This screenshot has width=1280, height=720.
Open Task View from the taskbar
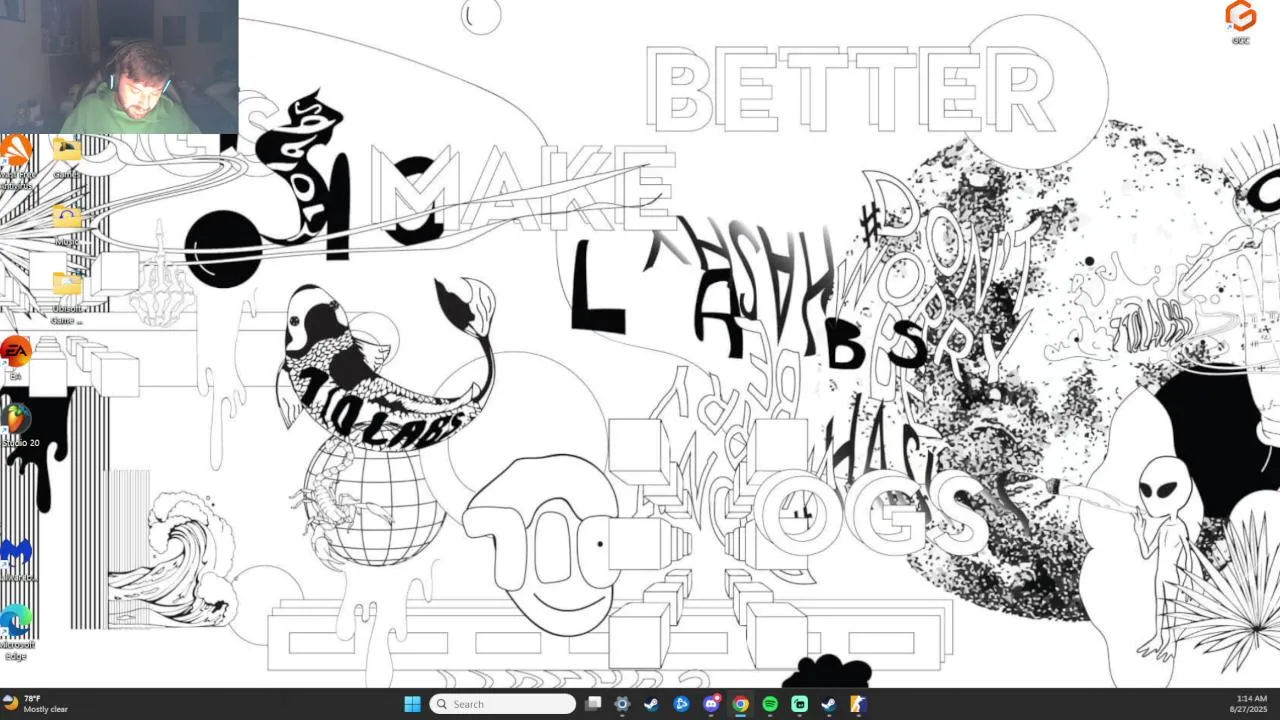pos(593,704)
